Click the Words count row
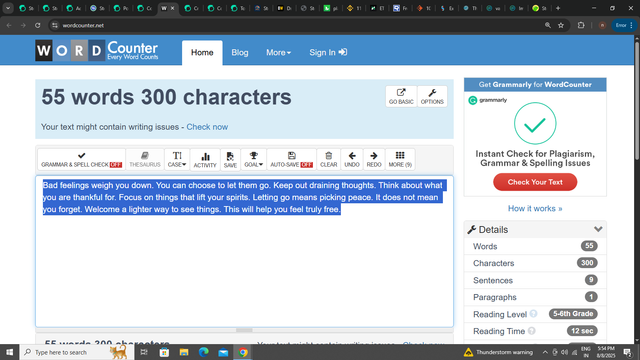The width and height of the screenshot is (640, 360). (535, 246)
